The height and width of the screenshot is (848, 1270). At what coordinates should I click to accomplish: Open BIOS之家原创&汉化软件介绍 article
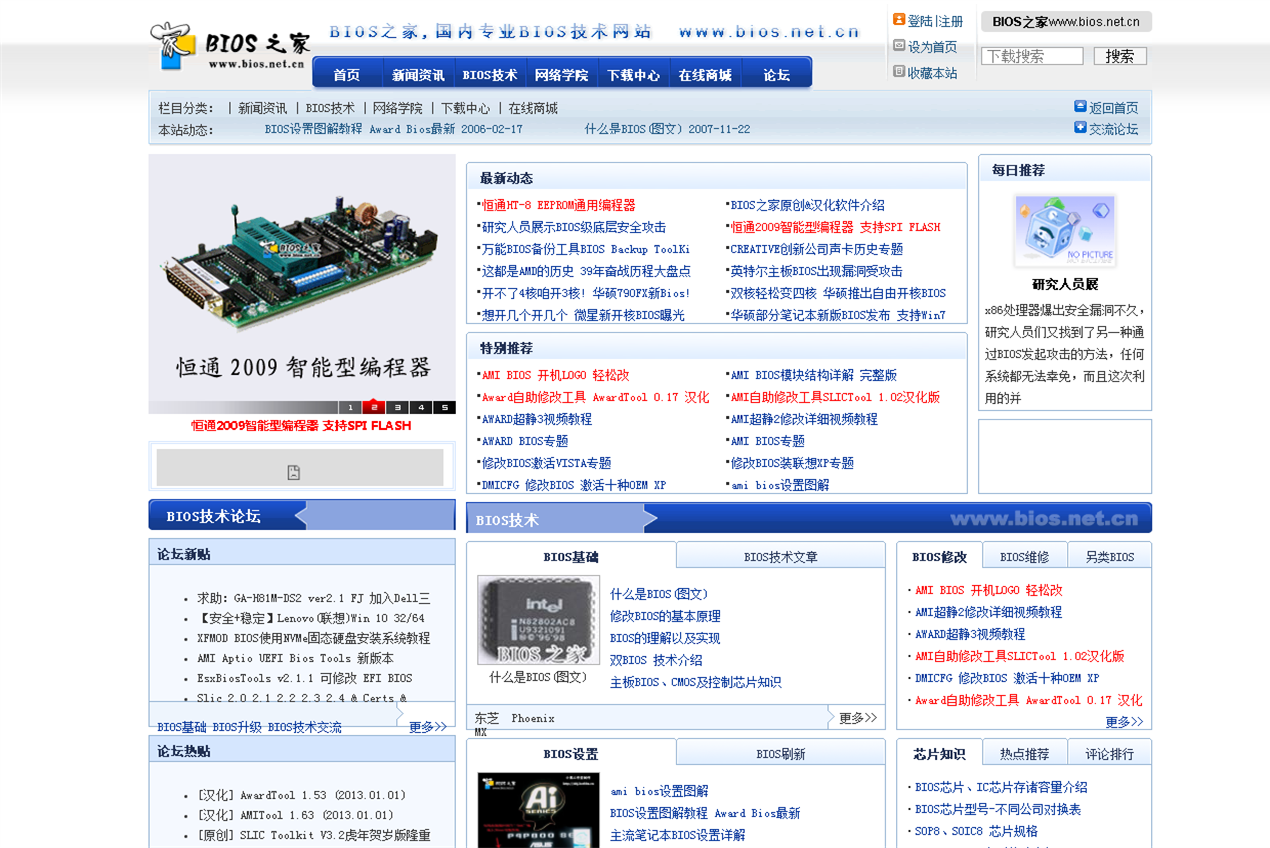point(807,205)
